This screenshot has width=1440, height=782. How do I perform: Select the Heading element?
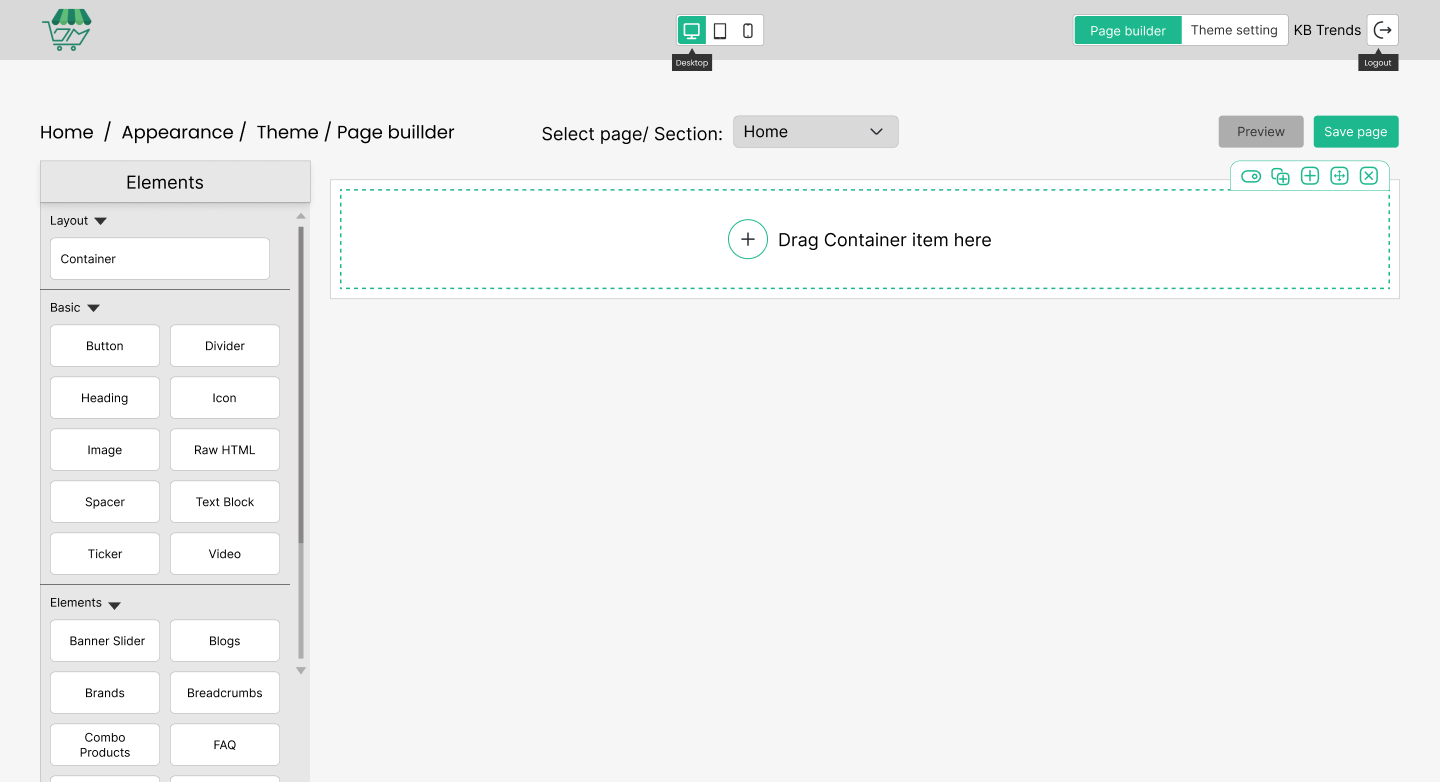click(105, 398)
